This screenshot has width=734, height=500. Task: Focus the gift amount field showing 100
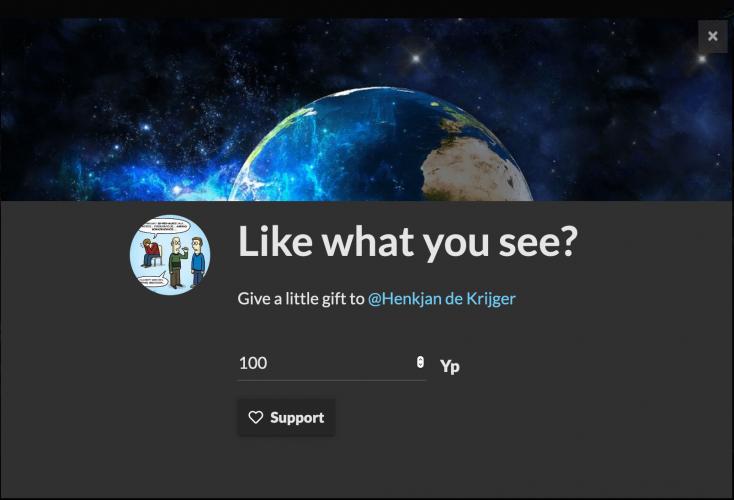tap(331, 363)
